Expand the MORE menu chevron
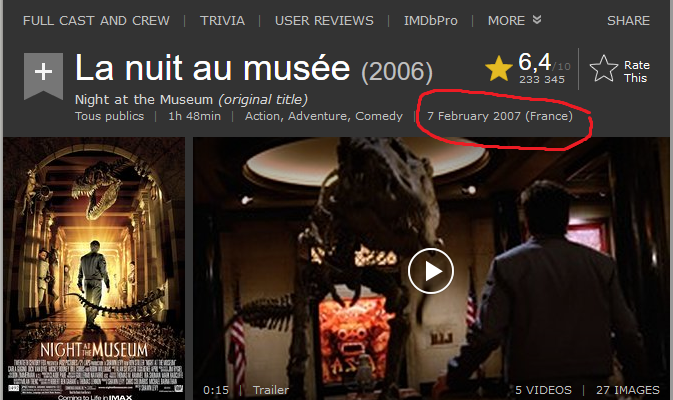The image size is (673, 400). click(537, 20)
